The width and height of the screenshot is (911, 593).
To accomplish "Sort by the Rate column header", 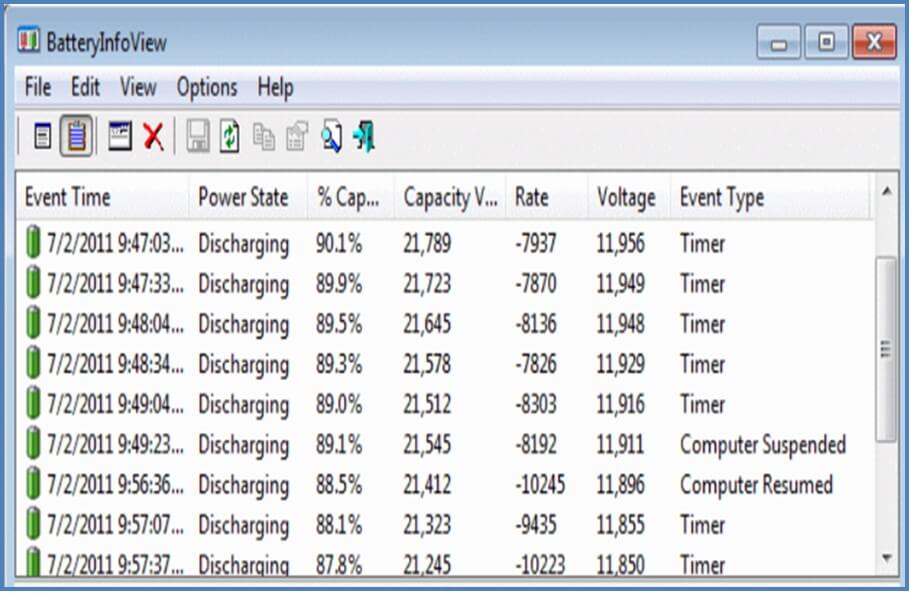I will point(547,197).
